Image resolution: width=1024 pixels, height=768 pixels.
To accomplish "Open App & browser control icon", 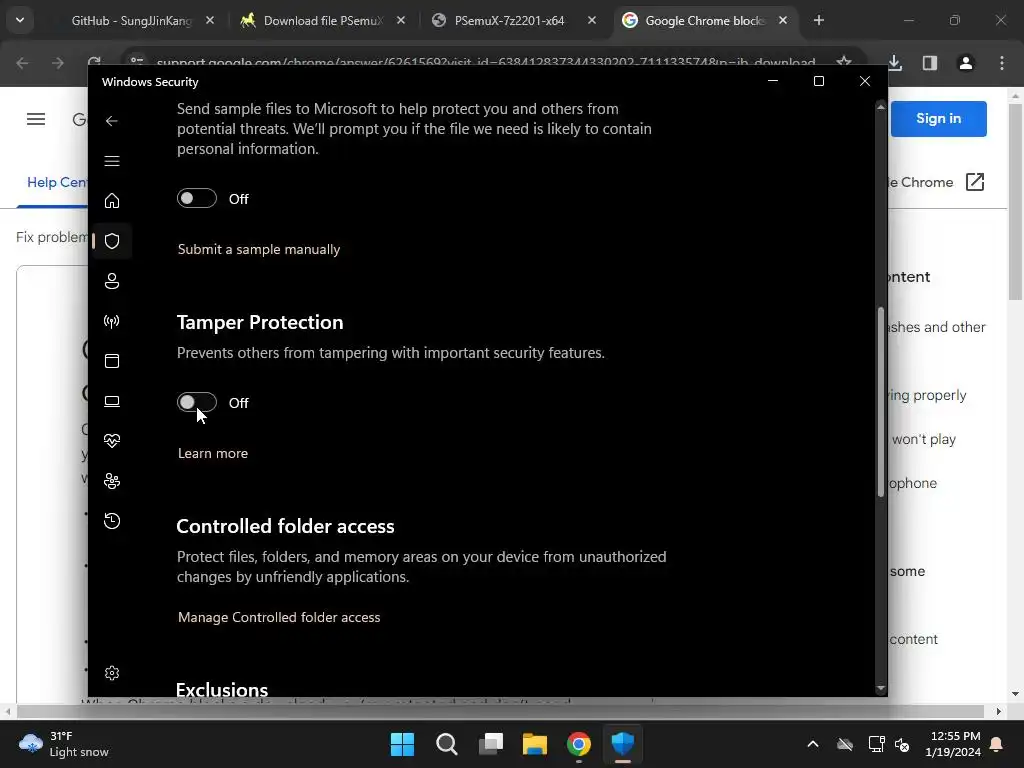I will 112,360.
